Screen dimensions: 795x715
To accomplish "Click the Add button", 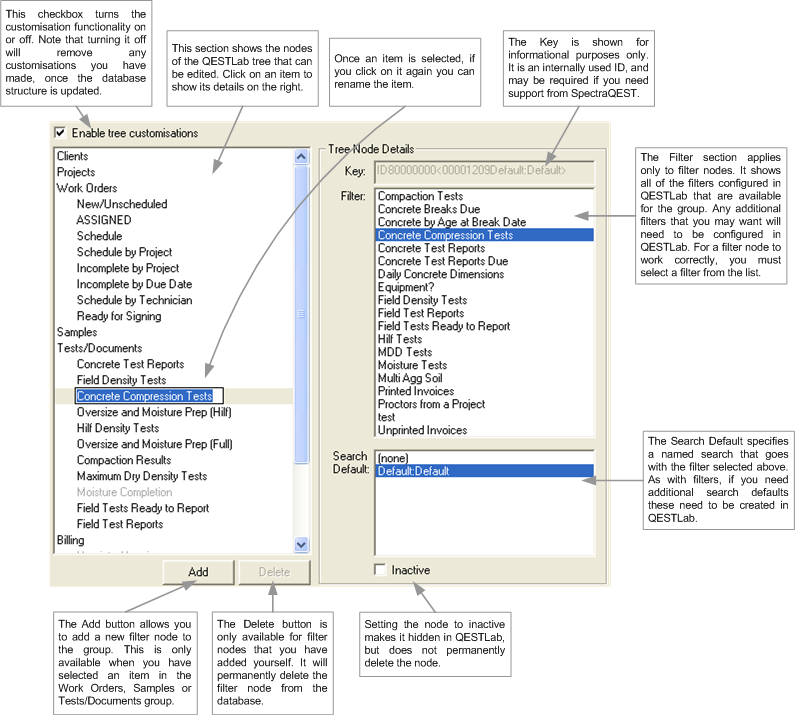I will tap(198, 572).
